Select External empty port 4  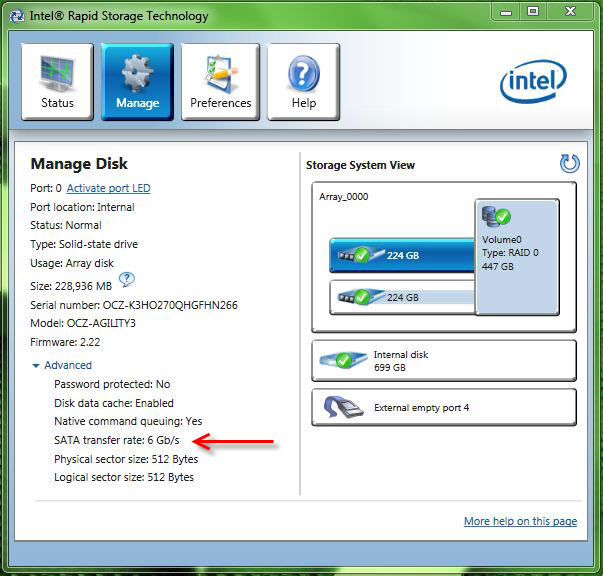click(444, 408)
